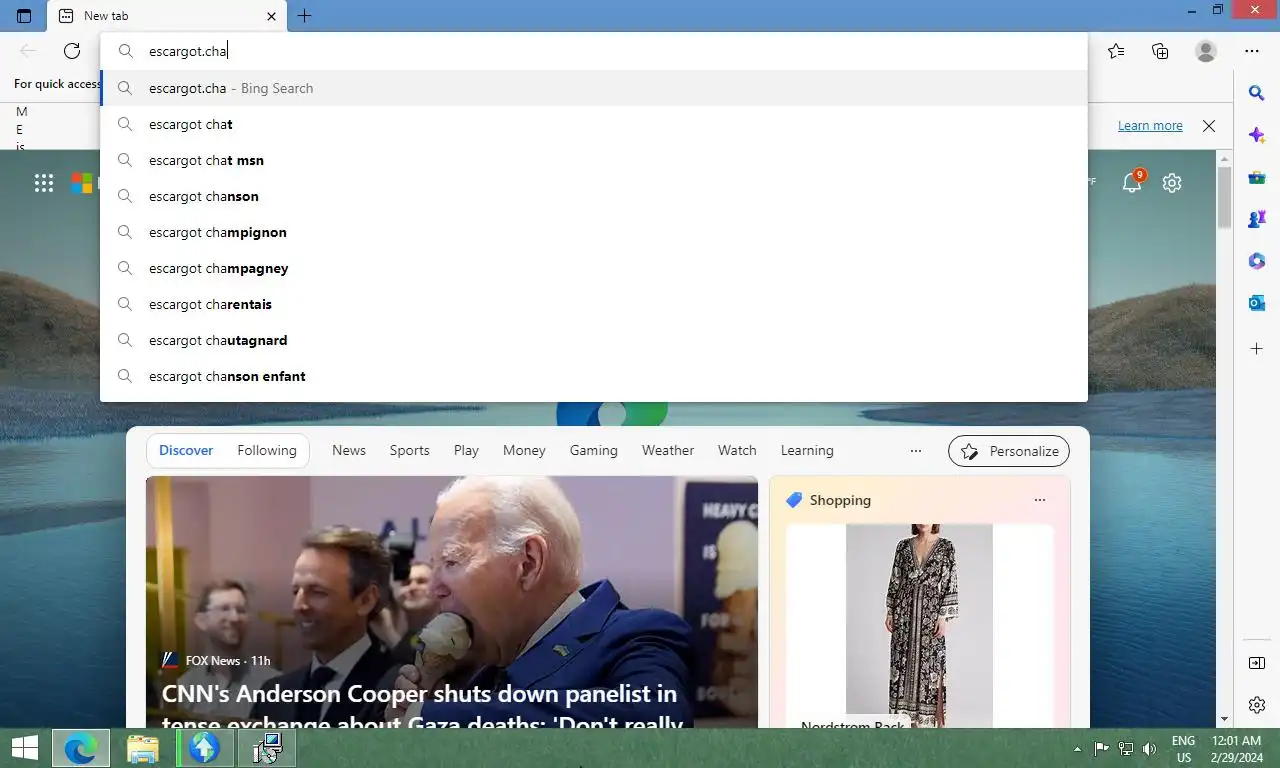1280x768 pixels.
Task: Open page settings gear near the bell
Action: point(1172,183)
